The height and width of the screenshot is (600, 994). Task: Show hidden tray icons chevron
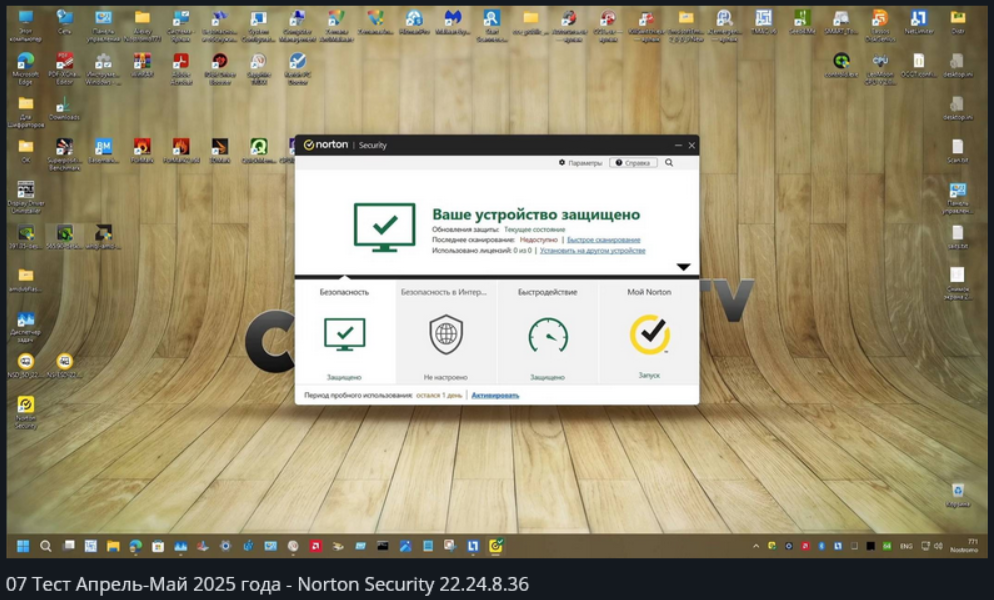756,546
